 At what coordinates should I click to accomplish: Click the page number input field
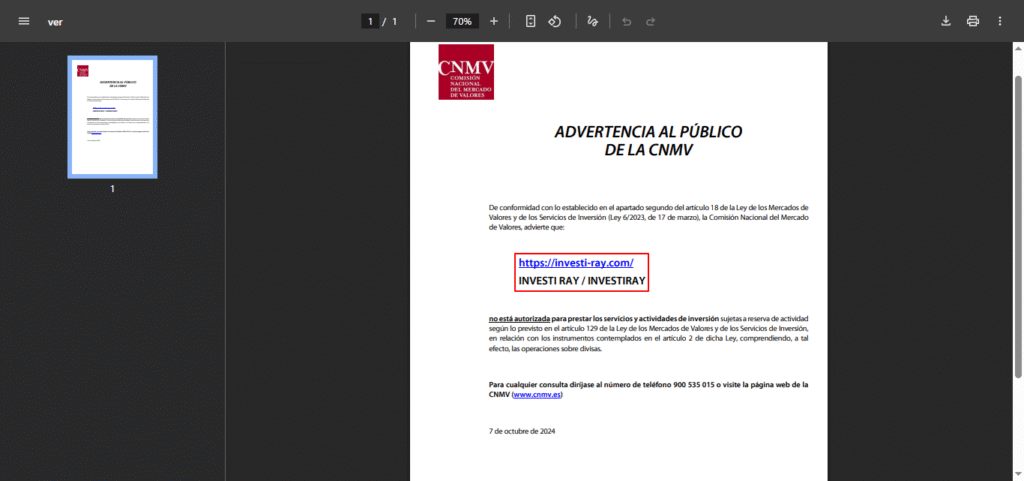370,22
